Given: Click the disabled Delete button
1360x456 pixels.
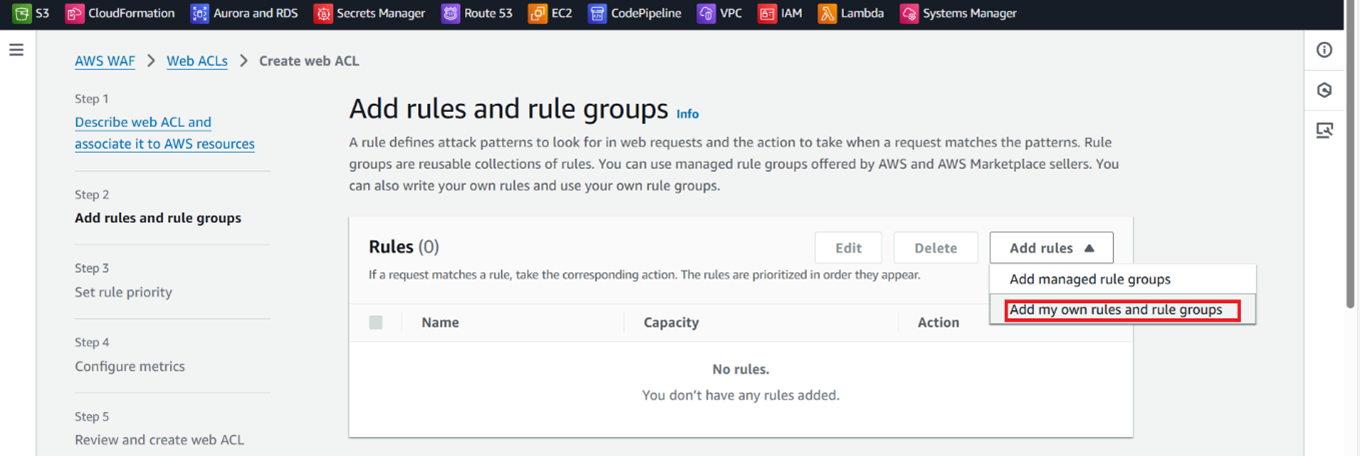Looking at the screenshot, I should coord(935,248).
